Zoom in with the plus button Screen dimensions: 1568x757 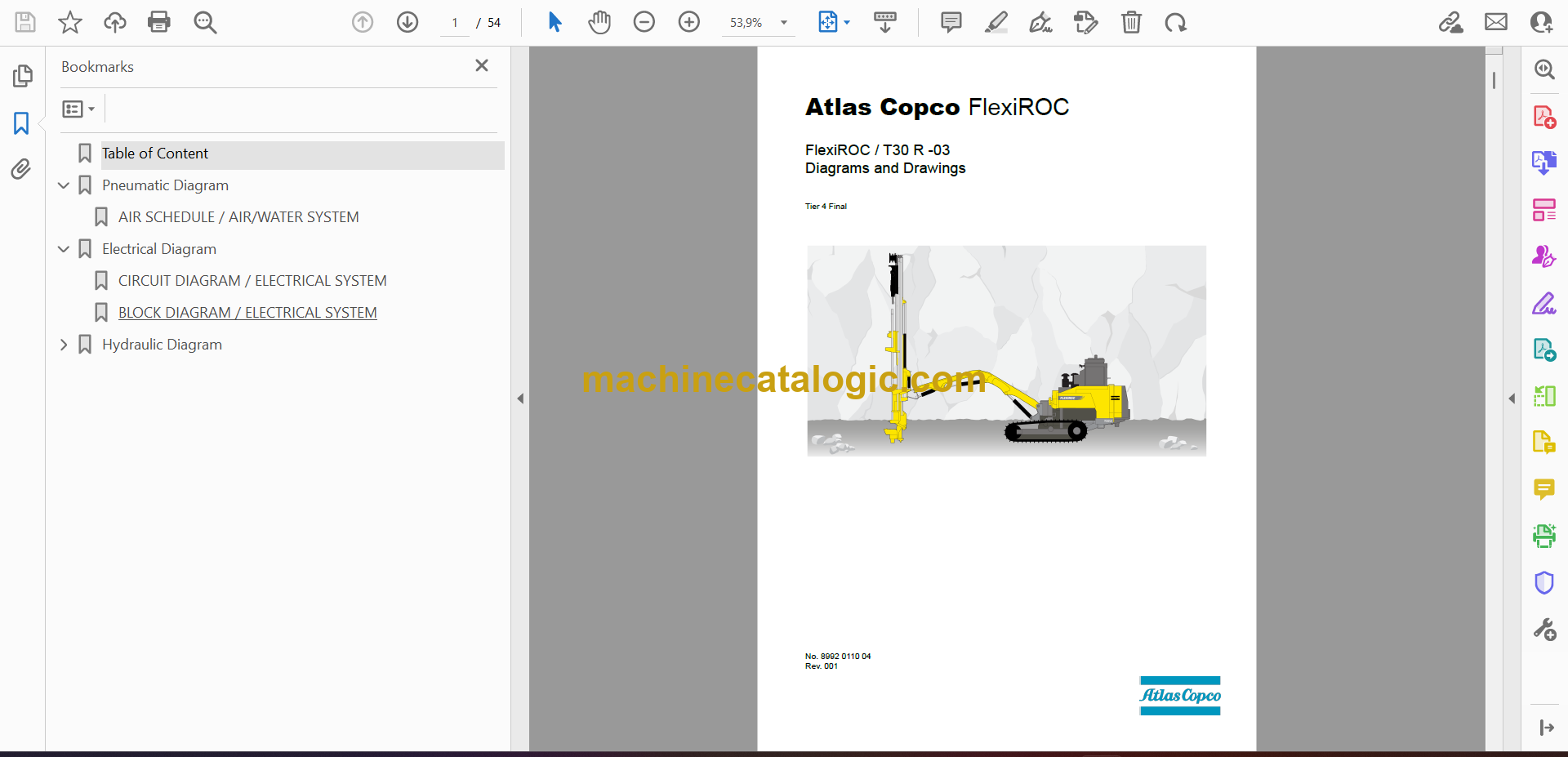(x=689, y=22)
